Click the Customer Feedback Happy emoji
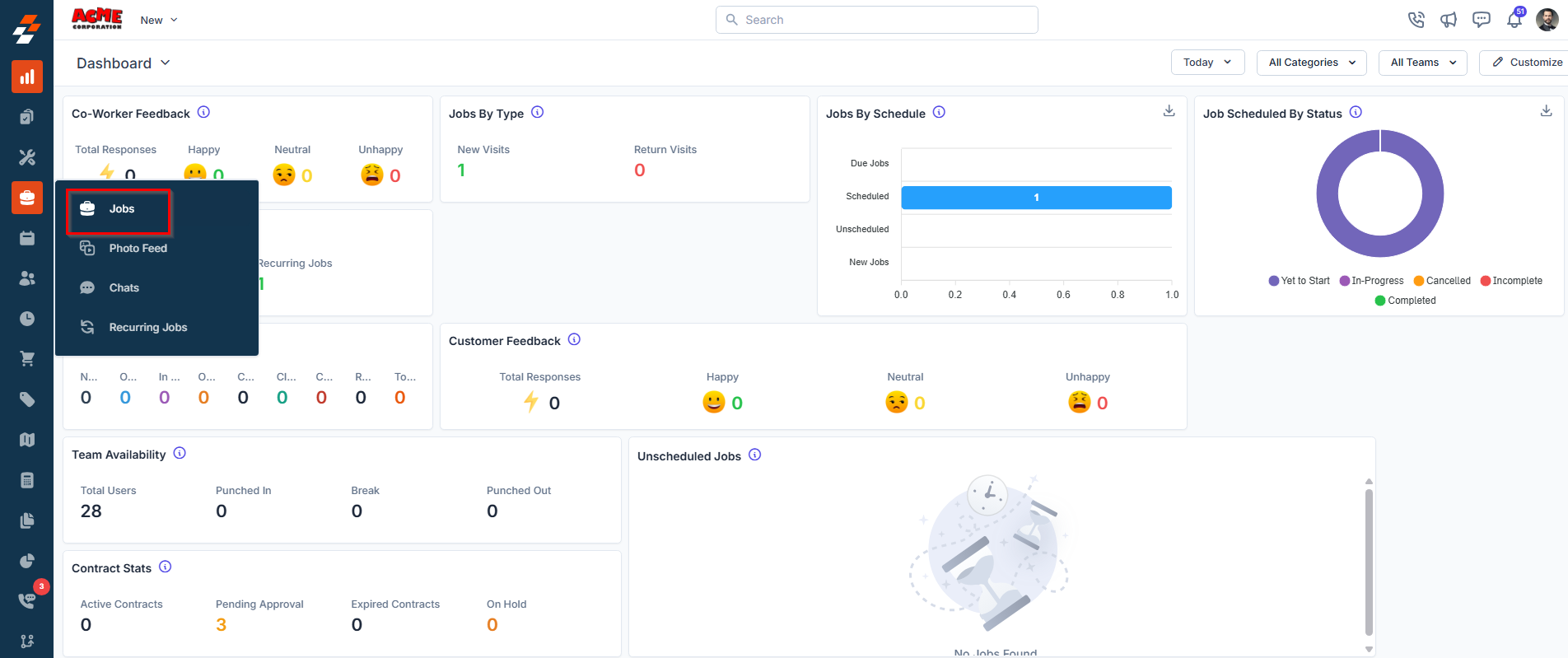The image size is (1568, 658). coord(713,402)
